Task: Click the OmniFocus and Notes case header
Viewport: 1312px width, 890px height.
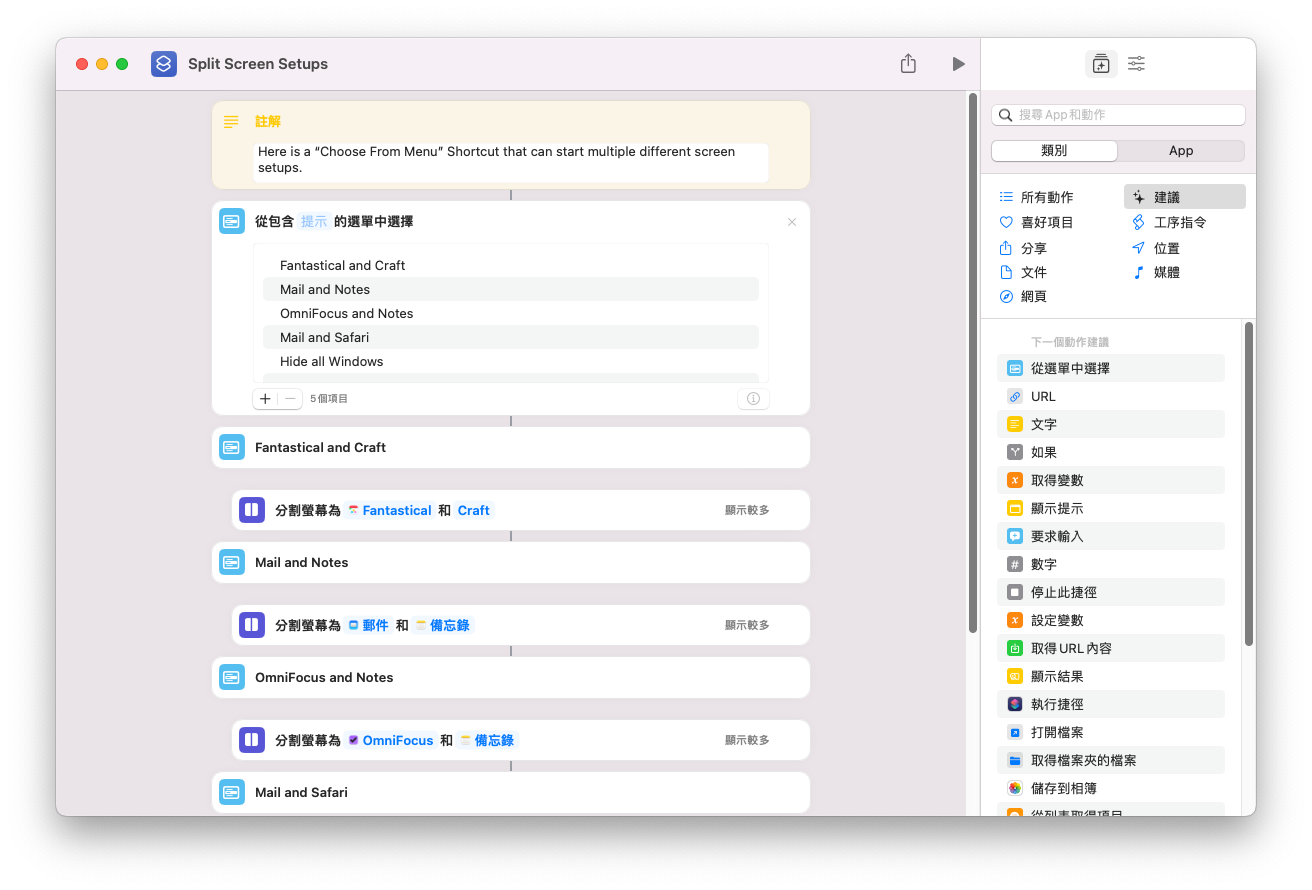Action: (511, 677)
